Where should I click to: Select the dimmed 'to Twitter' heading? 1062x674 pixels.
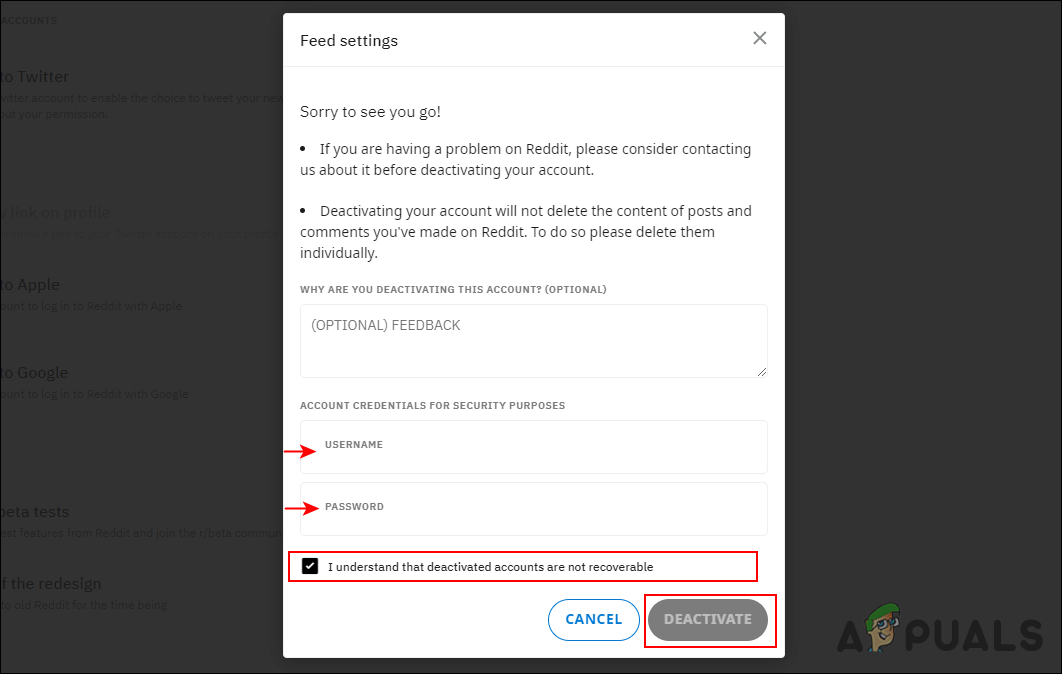click(35, 77)
